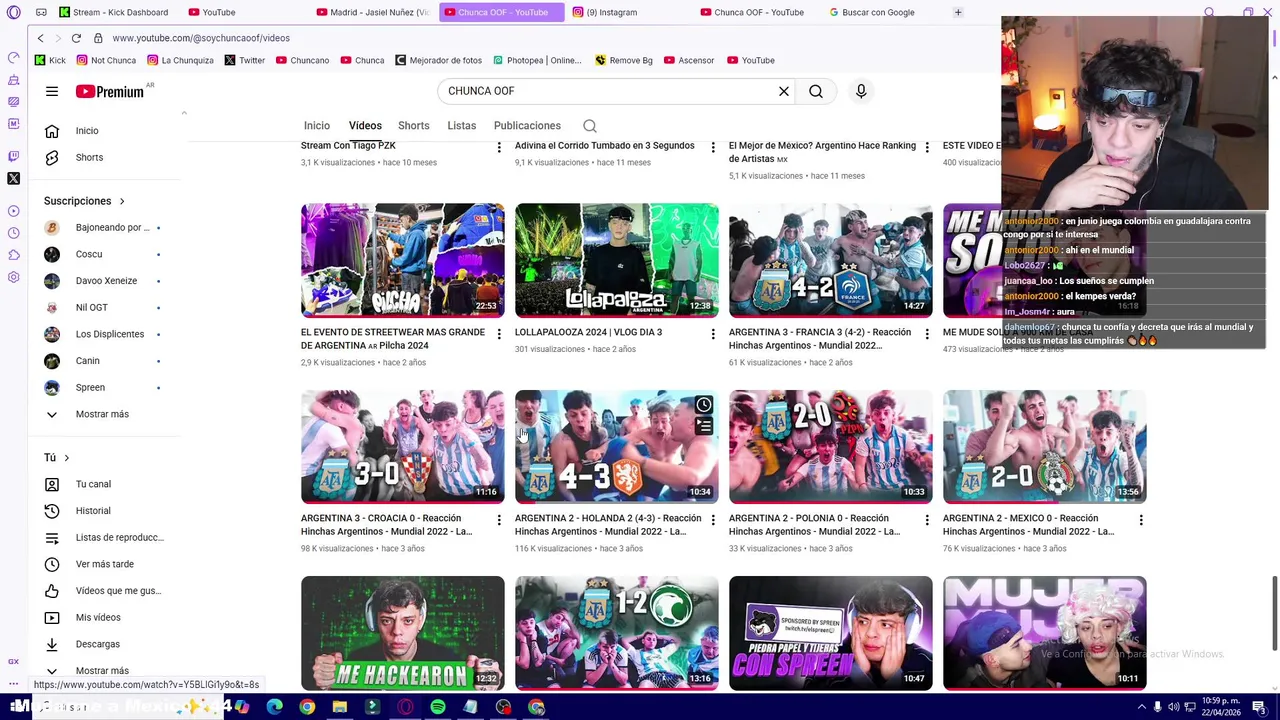Open the Photopea bookmark

click(x=537, y=60)
